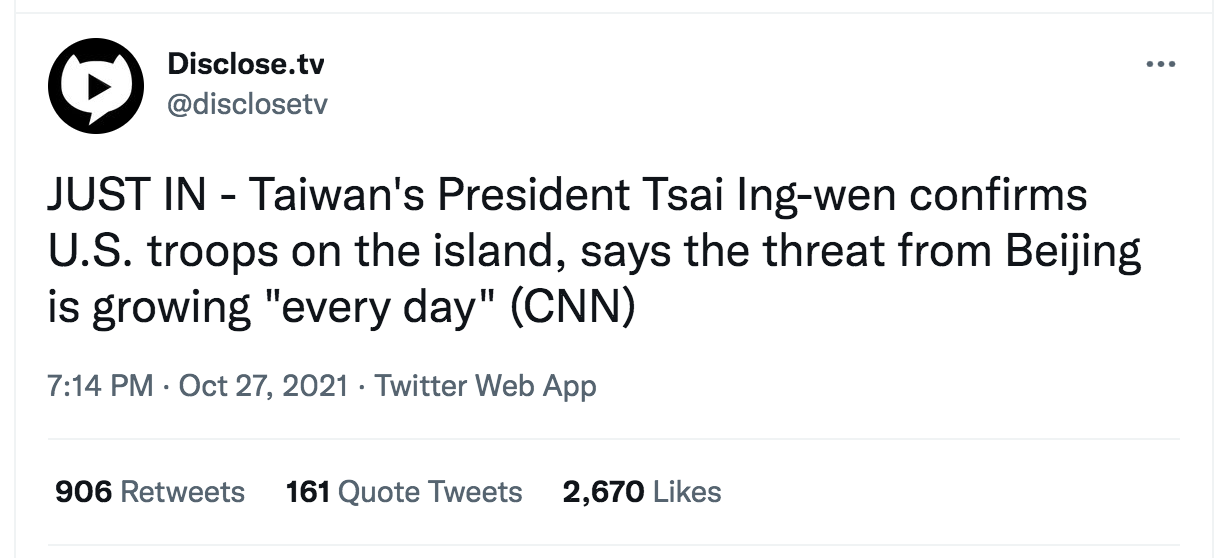Open the @disclosetv handle link
This screenshot has width=1224, height=558.
coord(247,103)
